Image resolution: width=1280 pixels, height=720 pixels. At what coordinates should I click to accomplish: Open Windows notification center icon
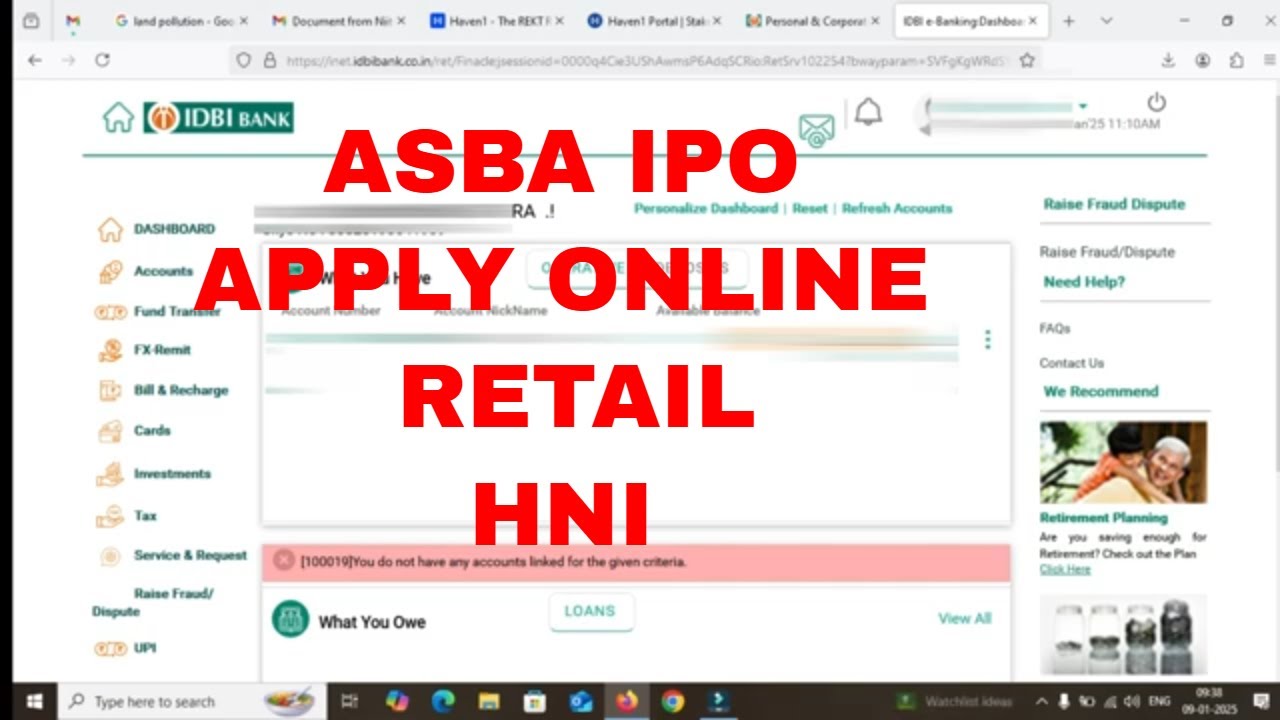1263,701
